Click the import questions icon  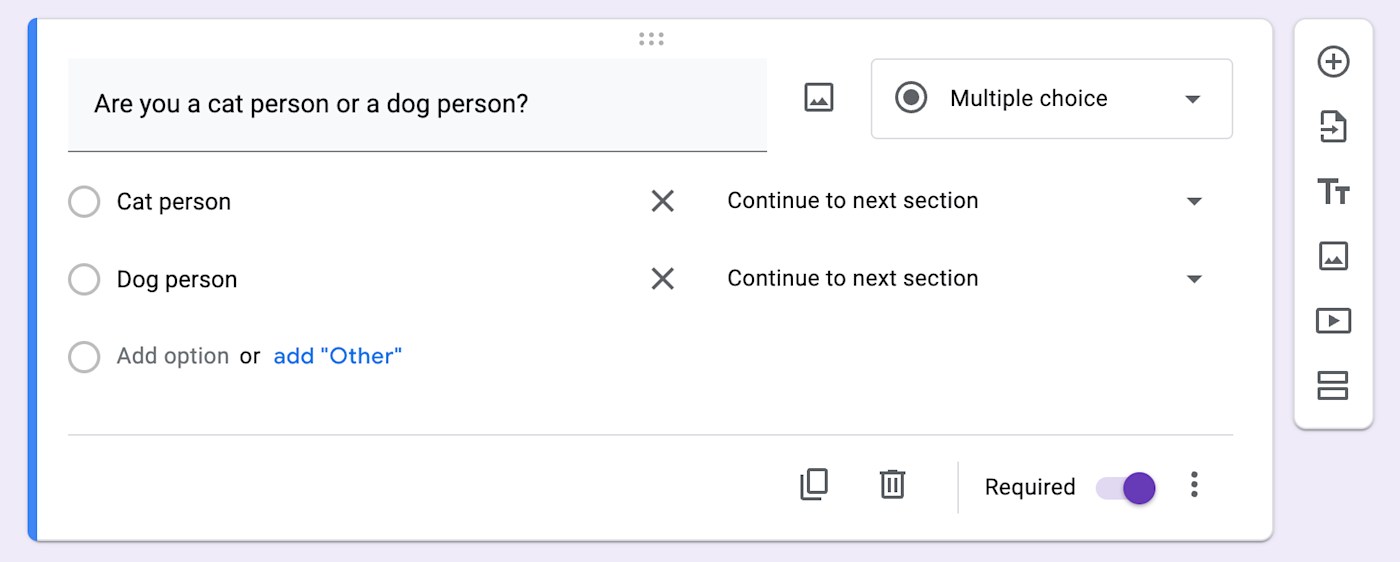(x=1333, y=127)
